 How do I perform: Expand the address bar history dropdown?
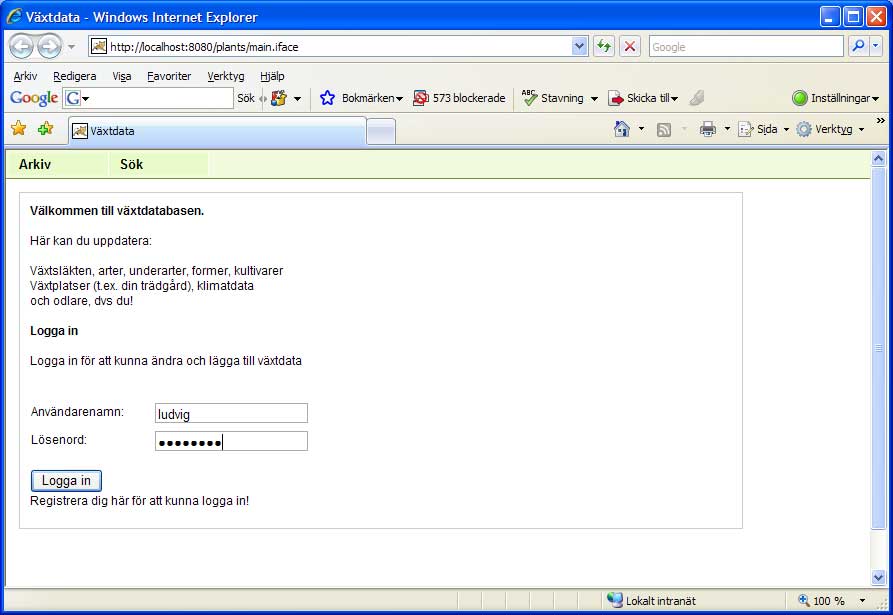[579, 47]
